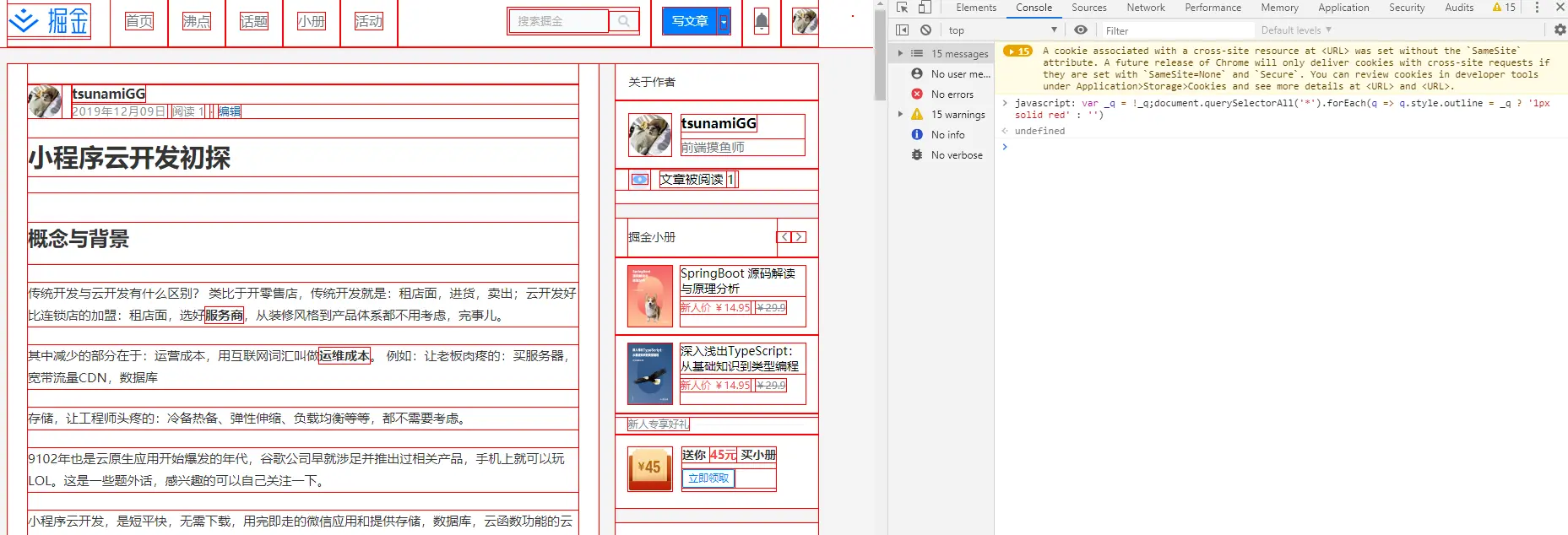
Task: Click the 小程序云开发初探 article title
Action: (x=129, y=159)
